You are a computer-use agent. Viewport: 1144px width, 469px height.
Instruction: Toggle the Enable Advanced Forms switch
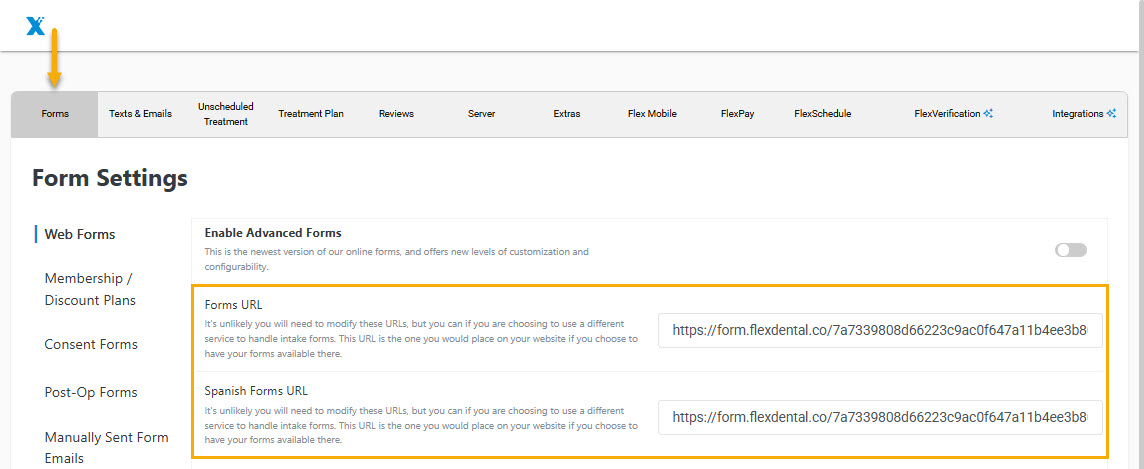tap(1070, 250)
